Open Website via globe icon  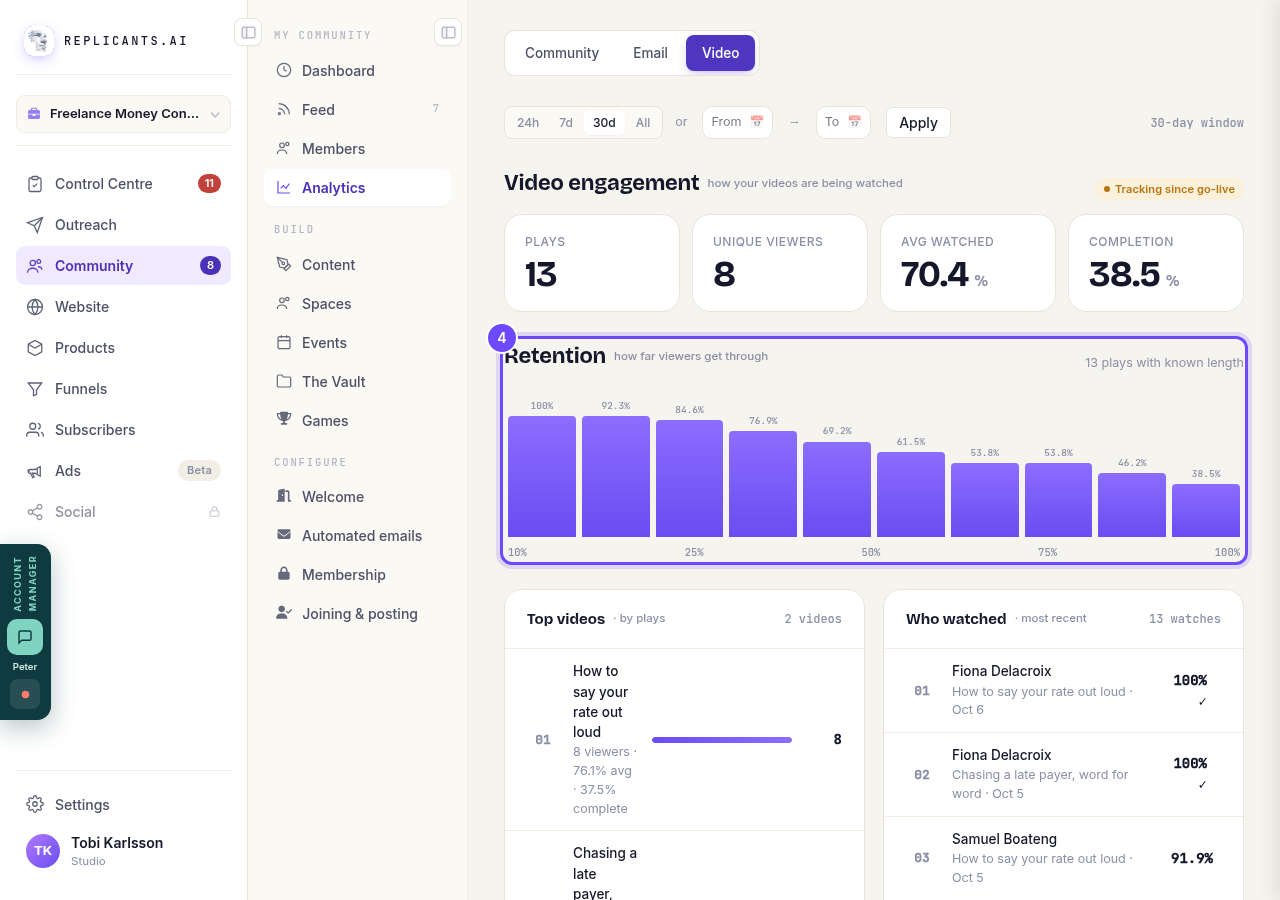pyautogui.click(x=35, y=307)
